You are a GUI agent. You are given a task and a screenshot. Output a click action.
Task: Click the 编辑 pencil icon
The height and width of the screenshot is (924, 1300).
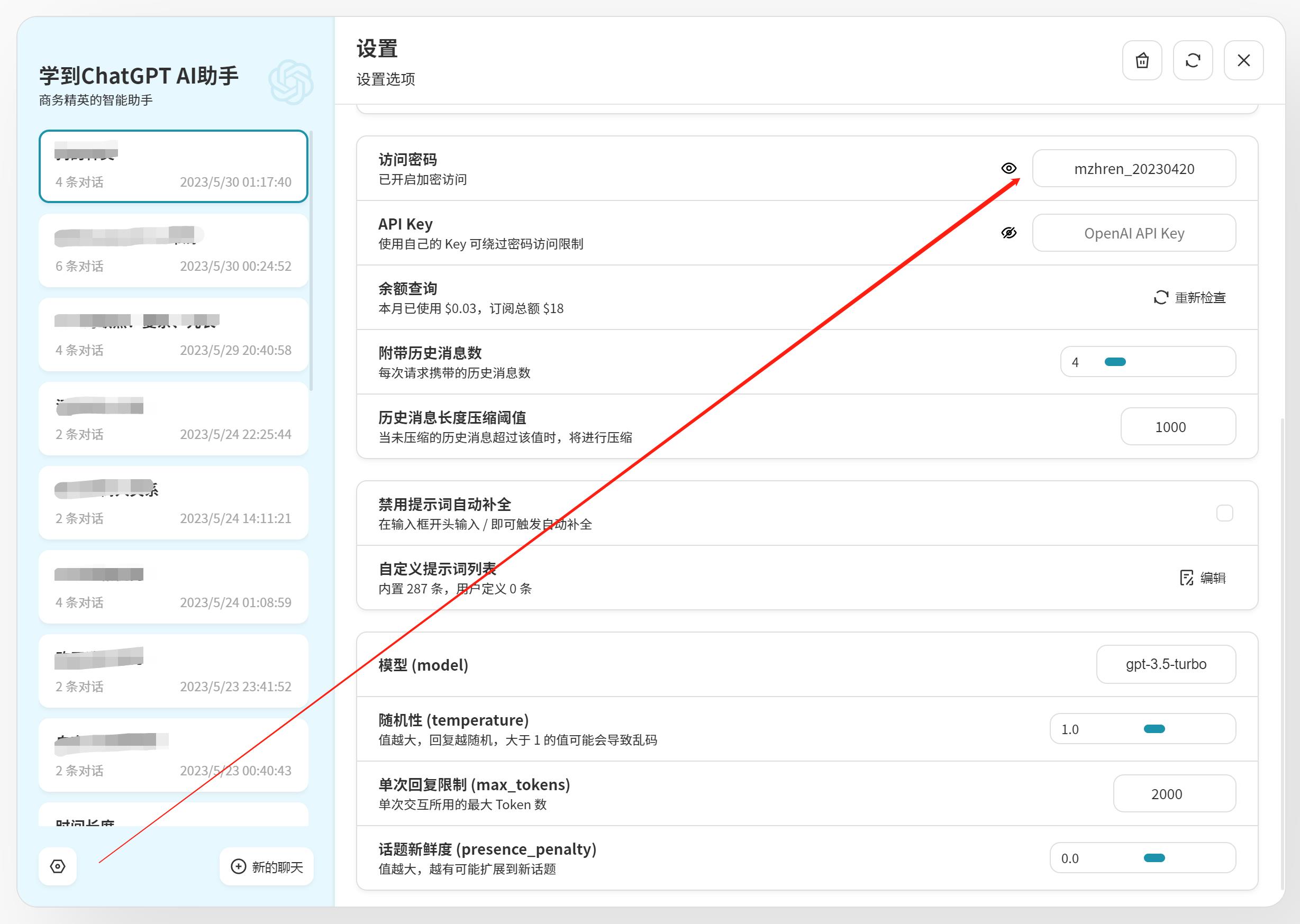[x=1186, y=578]
